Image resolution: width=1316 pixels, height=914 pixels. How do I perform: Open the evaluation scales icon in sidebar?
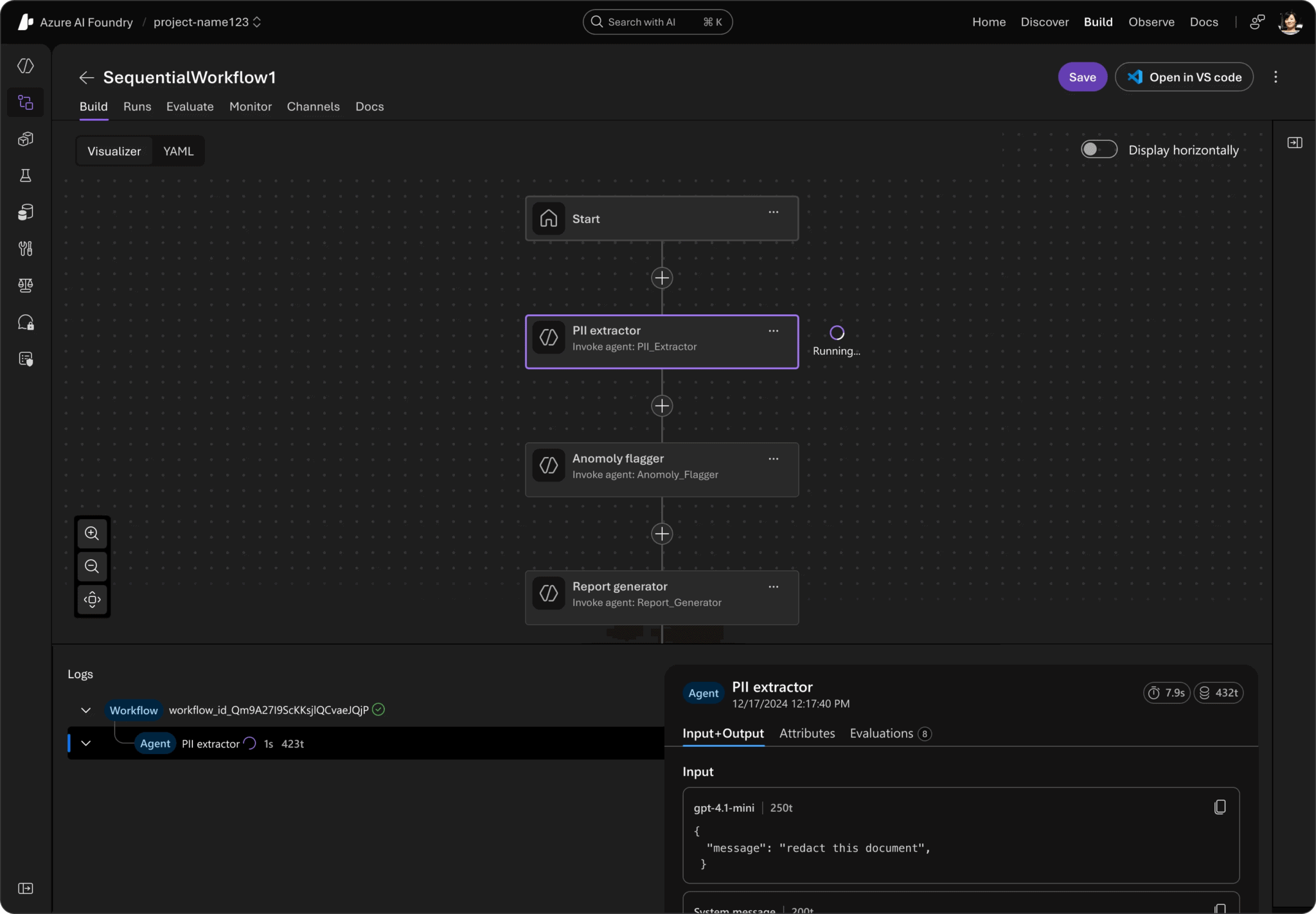pyautogui.click(x=26, y=285)
